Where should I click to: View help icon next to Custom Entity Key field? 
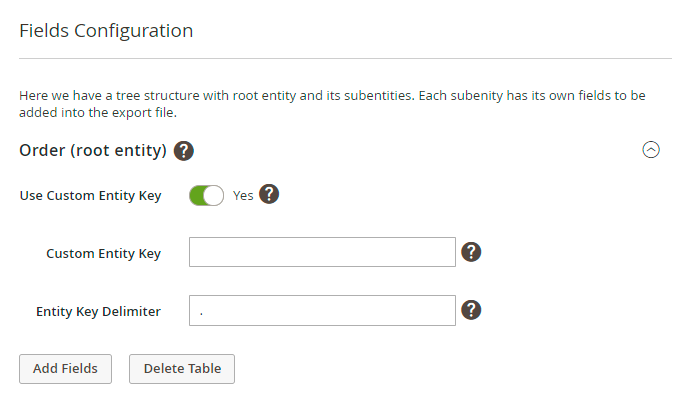471,252
